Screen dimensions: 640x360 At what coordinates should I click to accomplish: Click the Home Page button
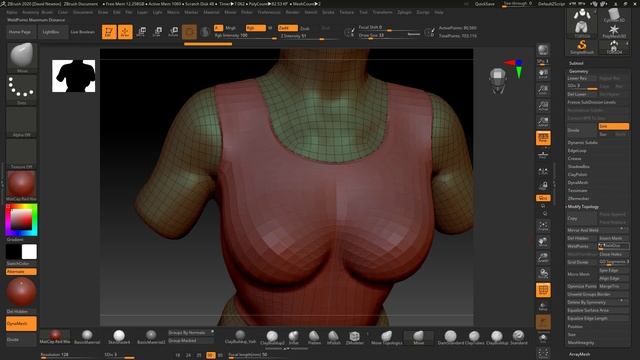(x=20, y=32)
